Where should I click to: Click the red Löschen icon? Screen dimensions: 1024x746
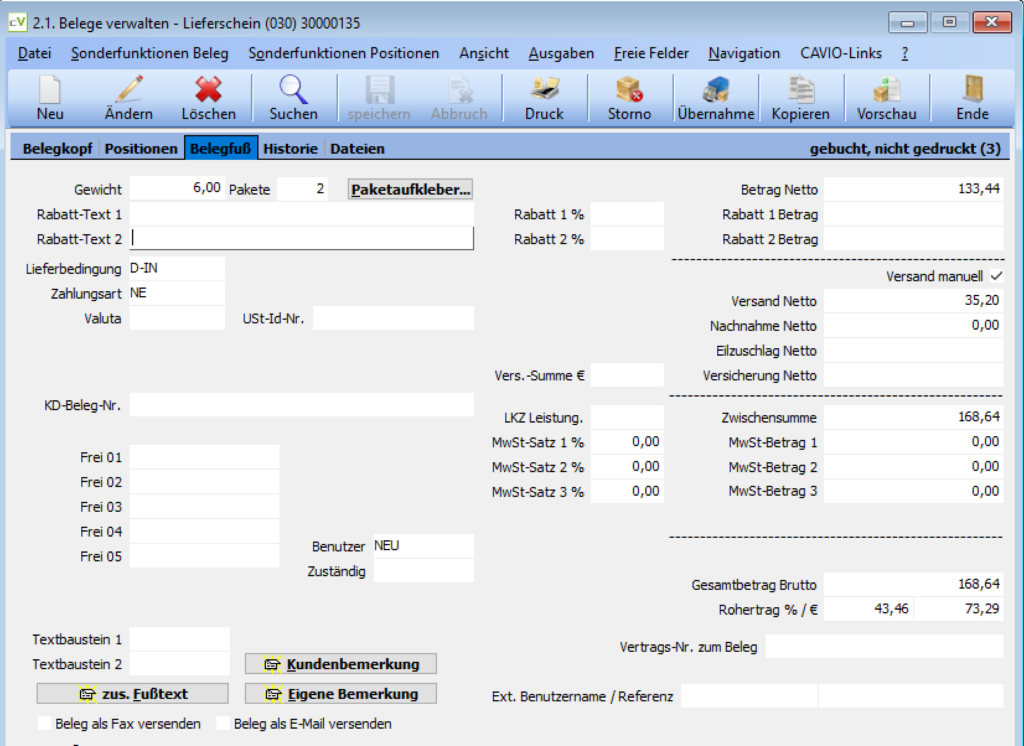(x=208, y=89)
